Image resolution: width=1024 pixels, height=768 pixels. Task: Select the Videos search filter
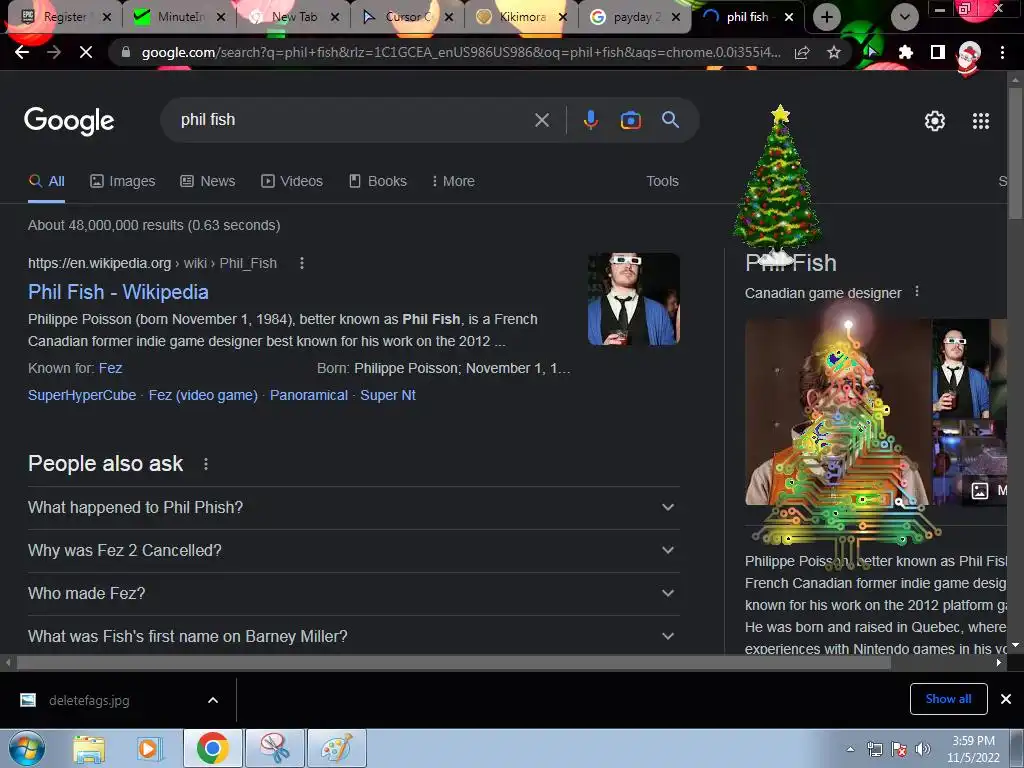[x=292, y=182]
